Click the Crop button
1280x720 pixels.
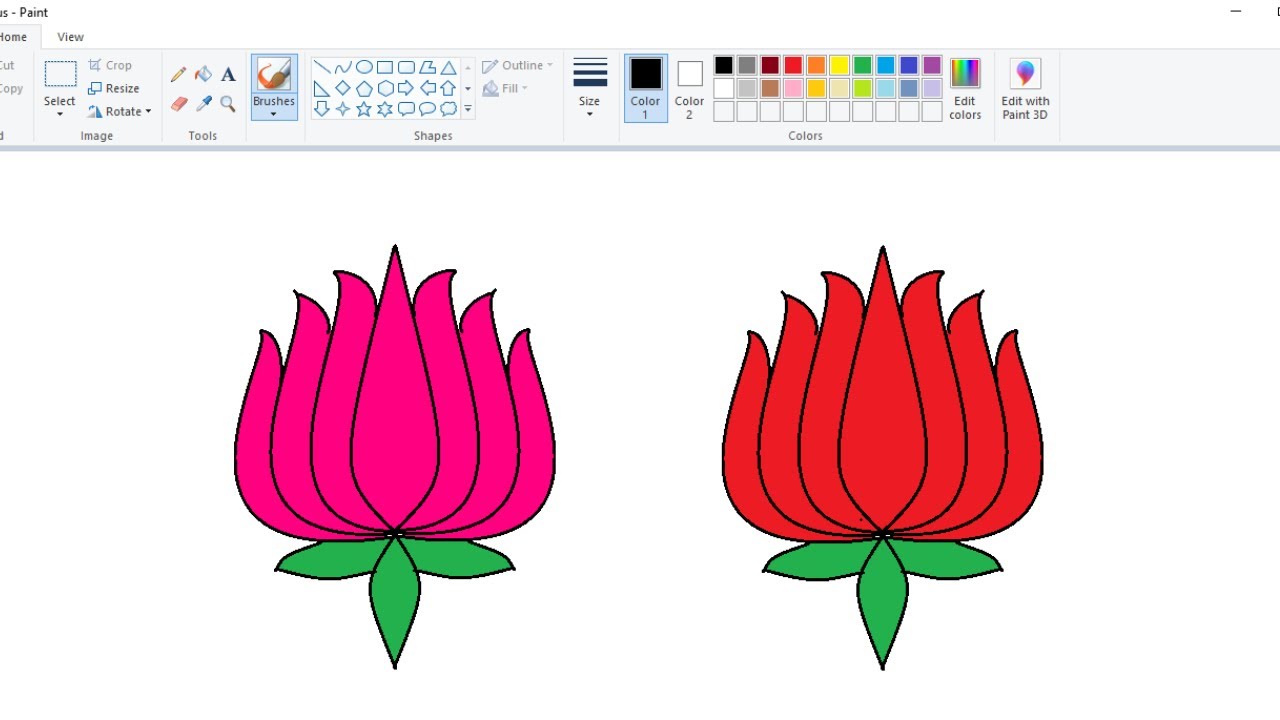(110, 65)
